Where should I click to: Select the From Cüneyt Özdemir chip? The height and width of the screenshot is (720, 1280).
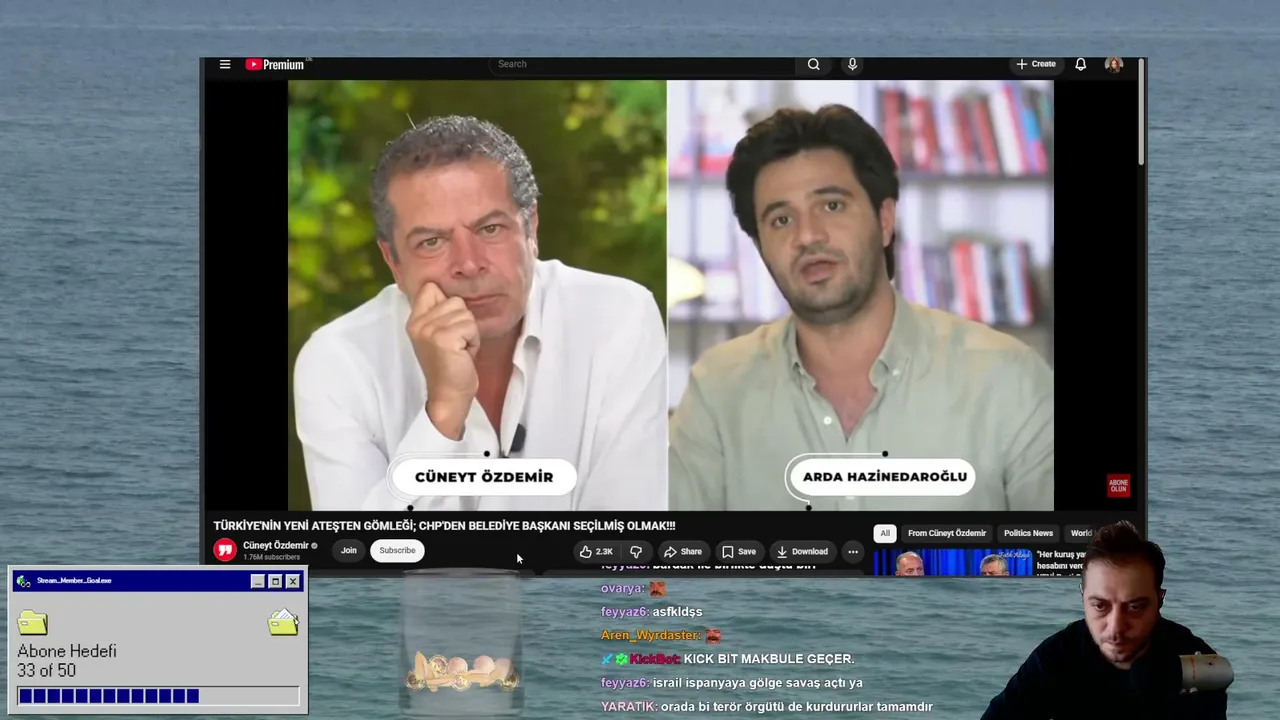pyautogui.click(x=947, y=533)
